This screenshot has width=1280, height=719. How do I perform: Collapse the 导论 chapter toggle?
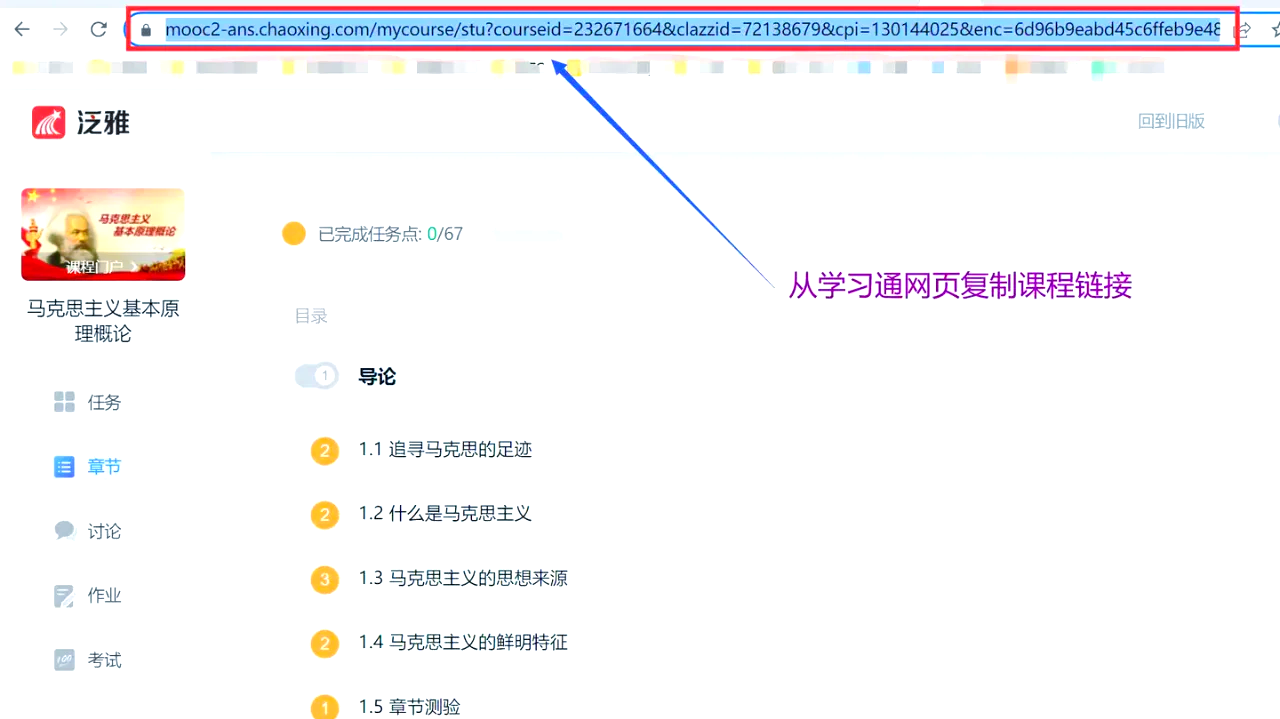coord(316,376)
